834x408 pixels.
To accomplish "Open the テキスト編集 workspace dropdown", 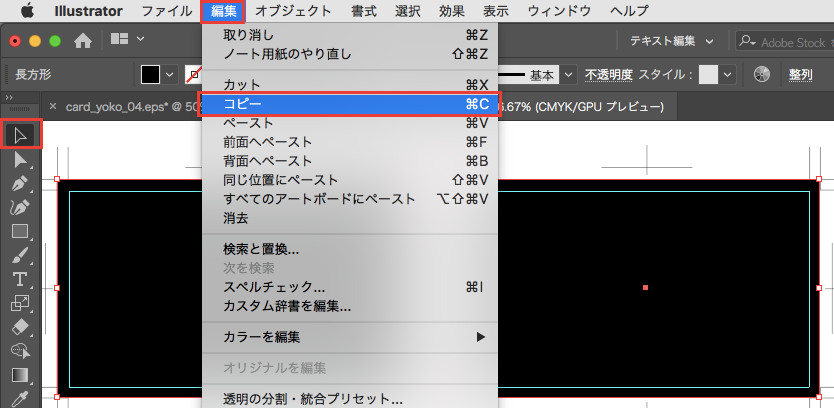I will click(x=671, y=41).
